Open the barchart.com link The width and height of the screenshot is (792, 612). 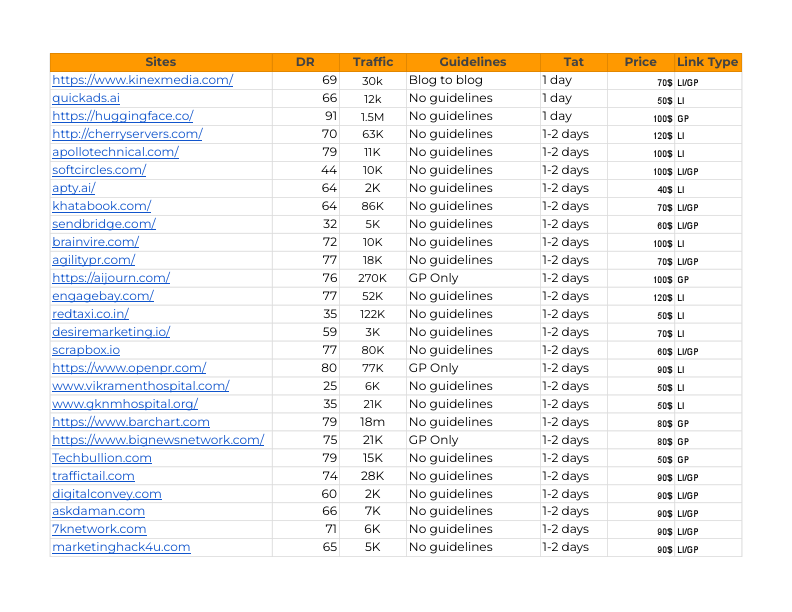(131, 422)
